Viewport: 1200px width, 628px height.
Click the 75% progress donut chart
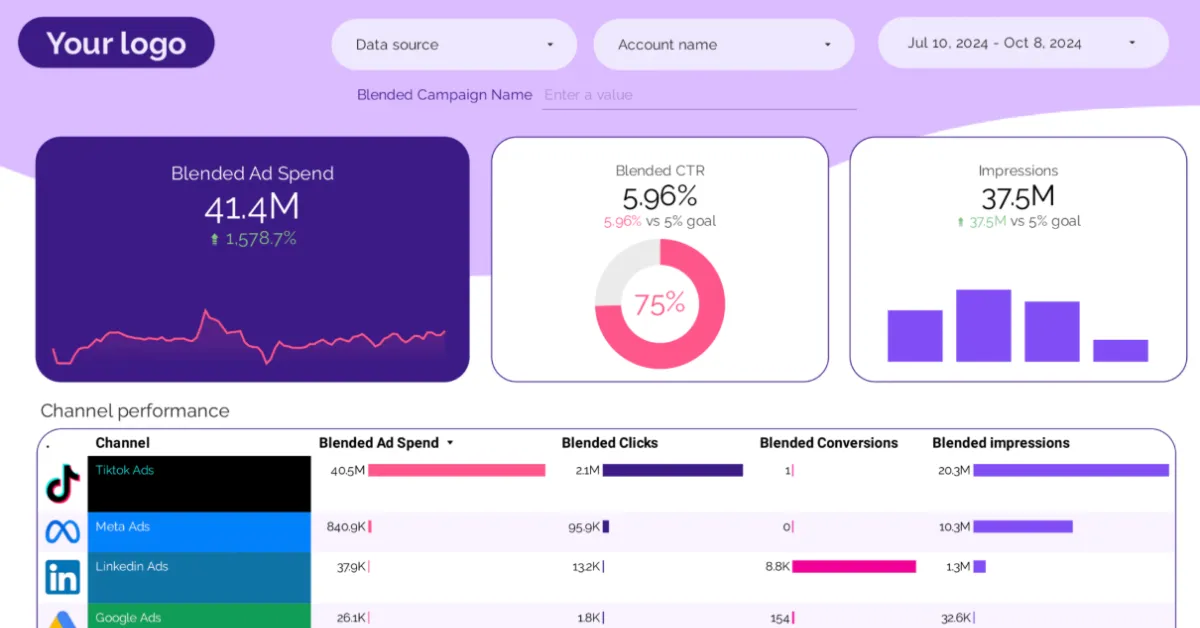click(x=659, y=302)
